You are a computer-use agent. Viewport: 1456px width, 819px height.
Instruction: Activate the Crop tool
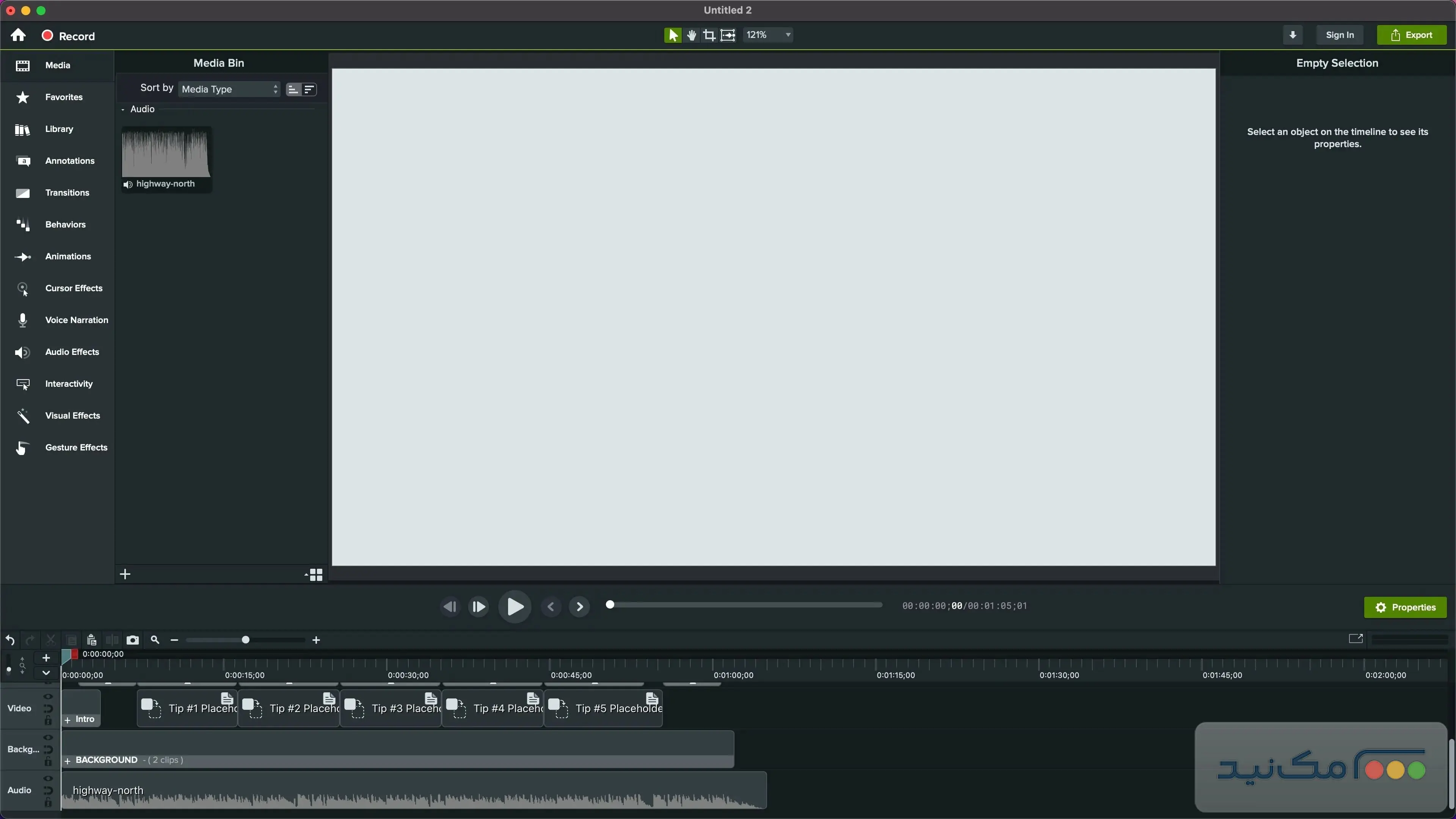coord(709,35)
